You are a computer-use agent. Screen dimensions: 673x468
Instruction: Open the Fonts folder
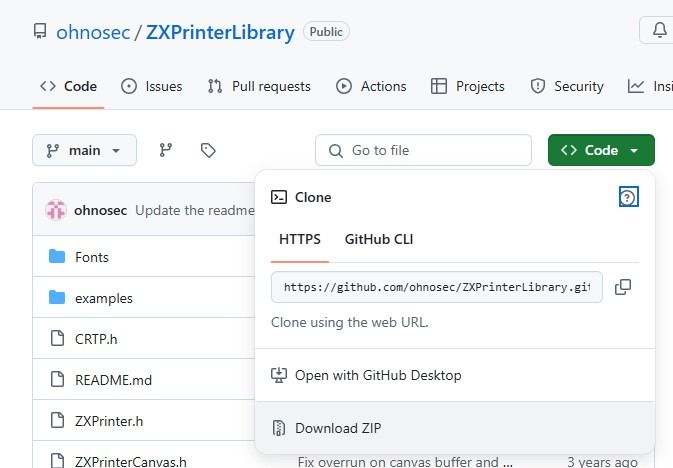(x=91, y=257)
